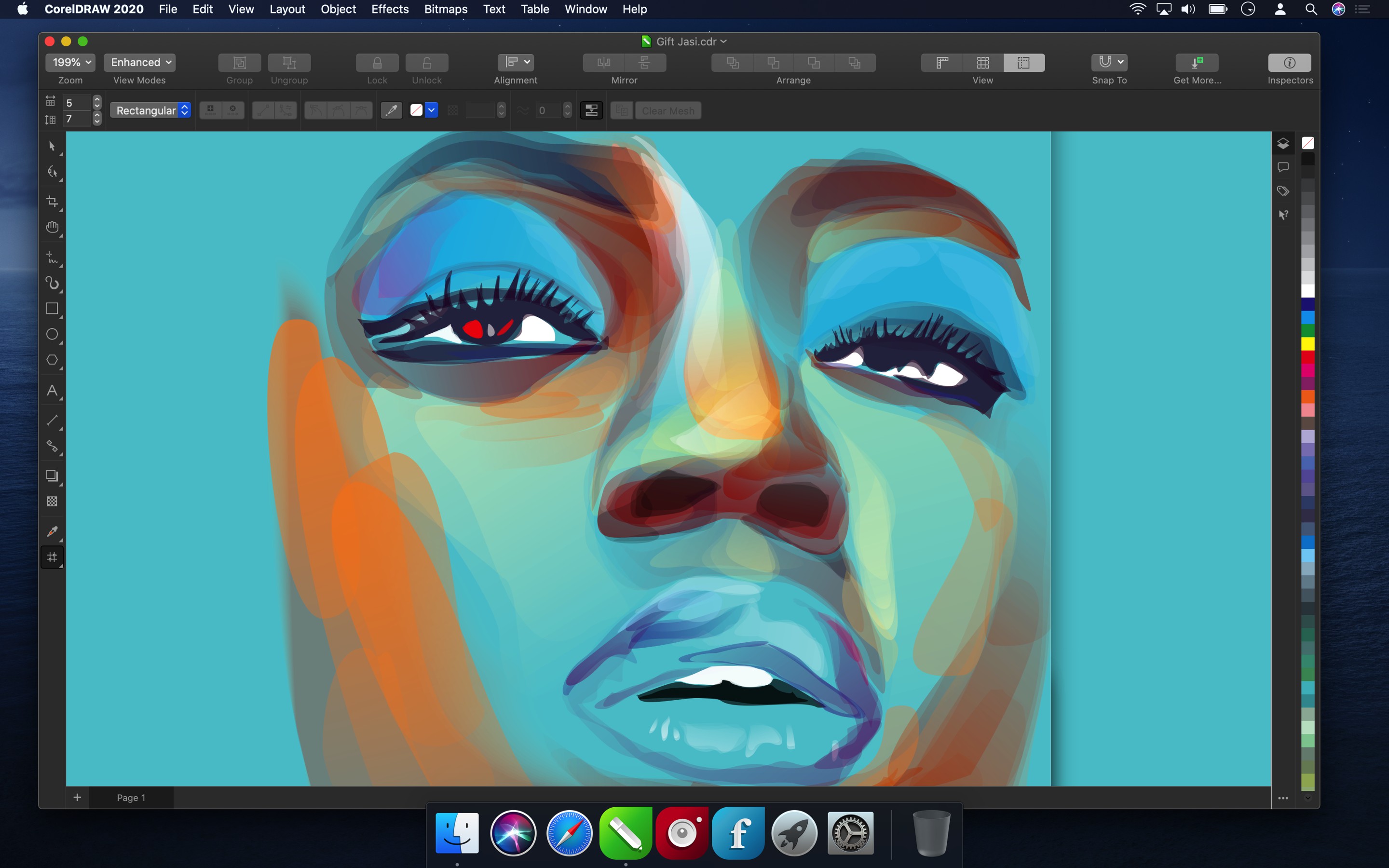Open the 199% zoom level dropdown

[70, 62]
